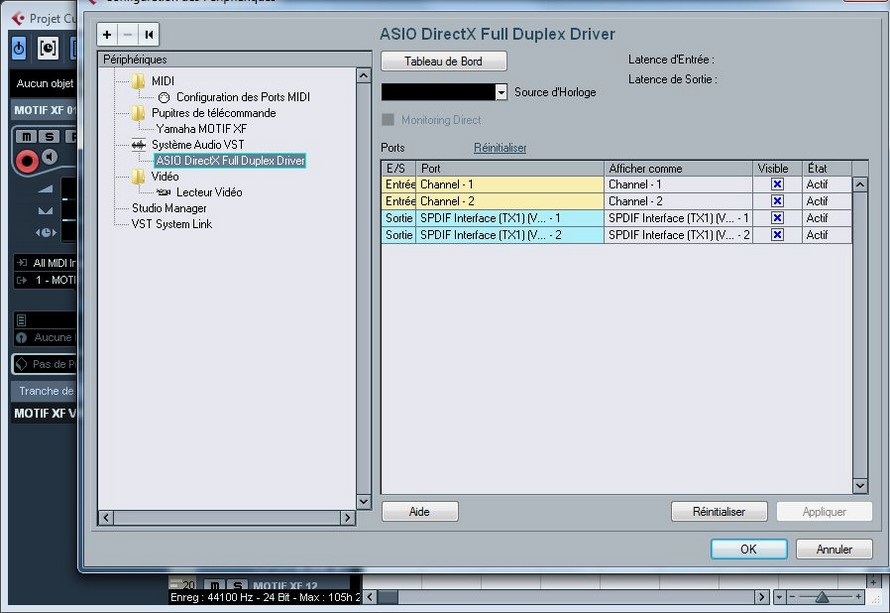Select the Système Audio VST waveform icon
The image size is (890, 613).
[x=139, y=145]
